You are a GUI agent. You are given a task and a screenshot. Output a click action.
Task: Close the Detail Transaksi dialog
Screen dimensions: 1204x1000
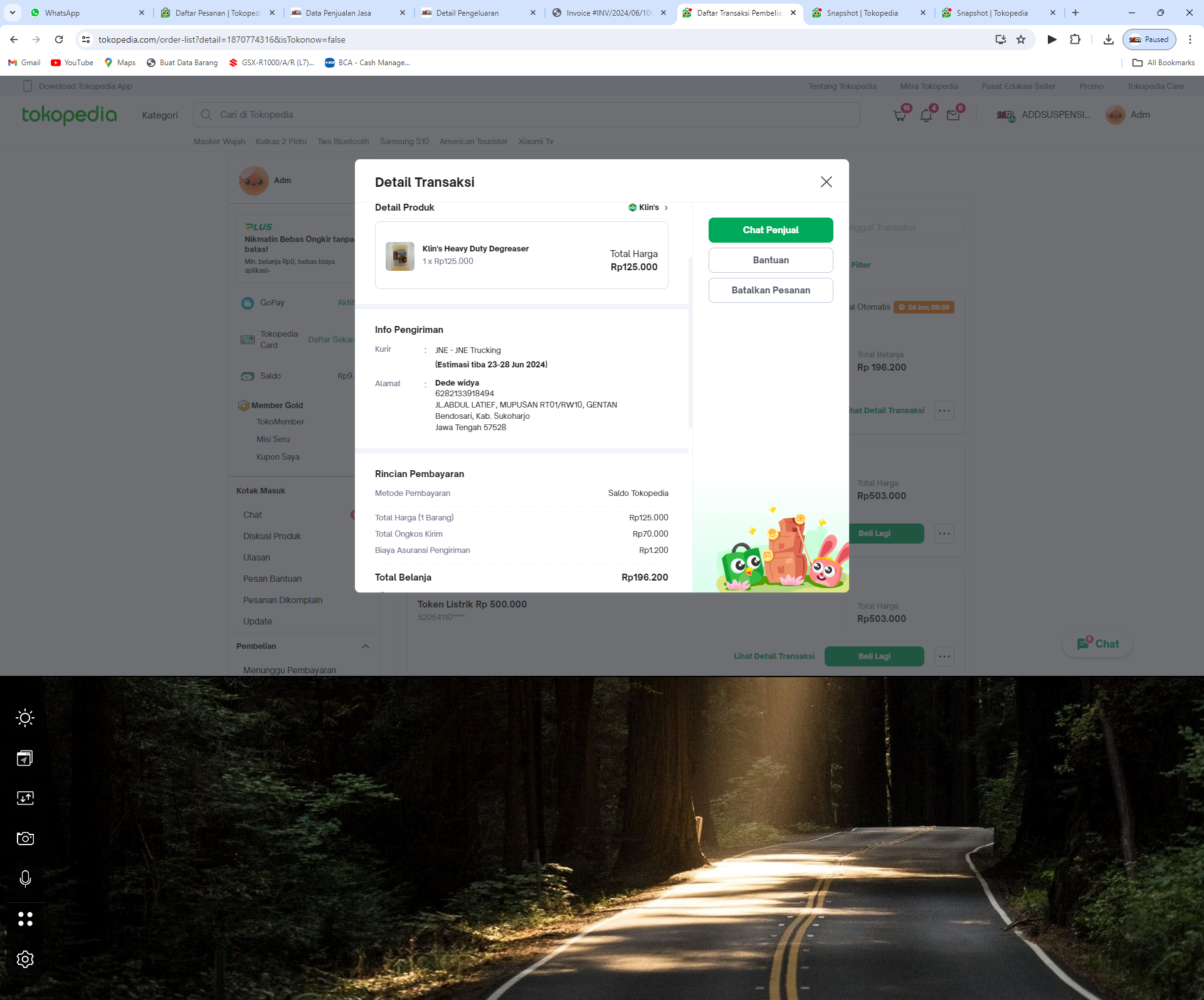pos(826,182)
